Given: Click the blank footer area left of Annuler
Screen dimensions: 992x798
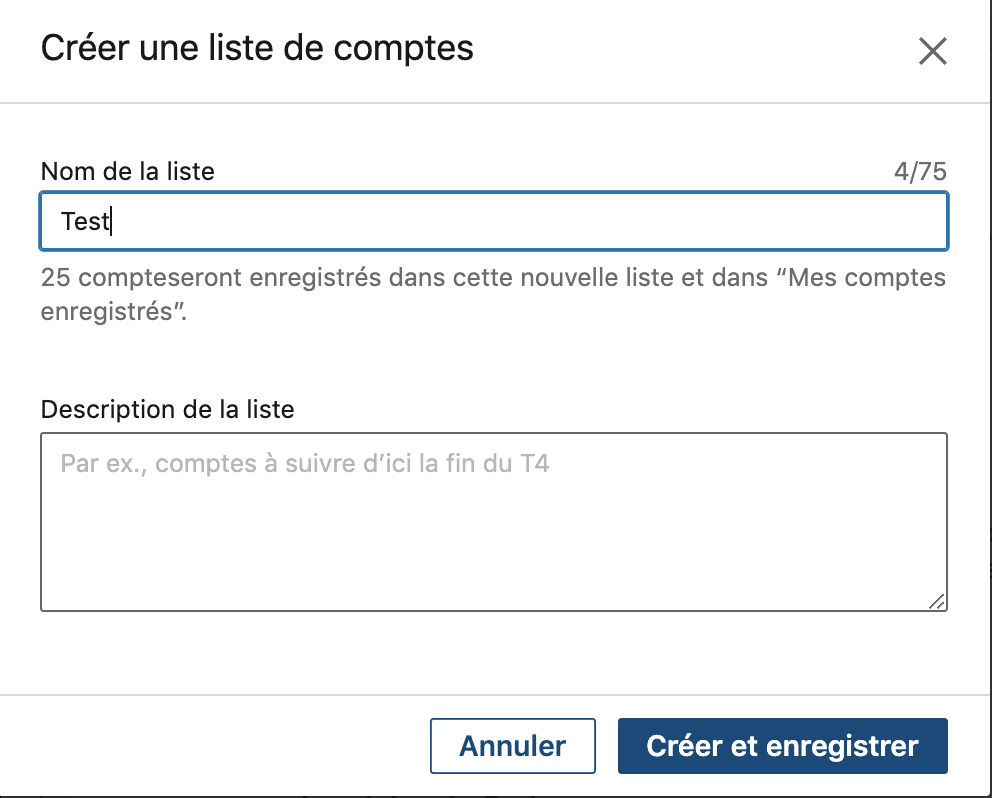Looking at the screenshot, I should pos(215,746).
